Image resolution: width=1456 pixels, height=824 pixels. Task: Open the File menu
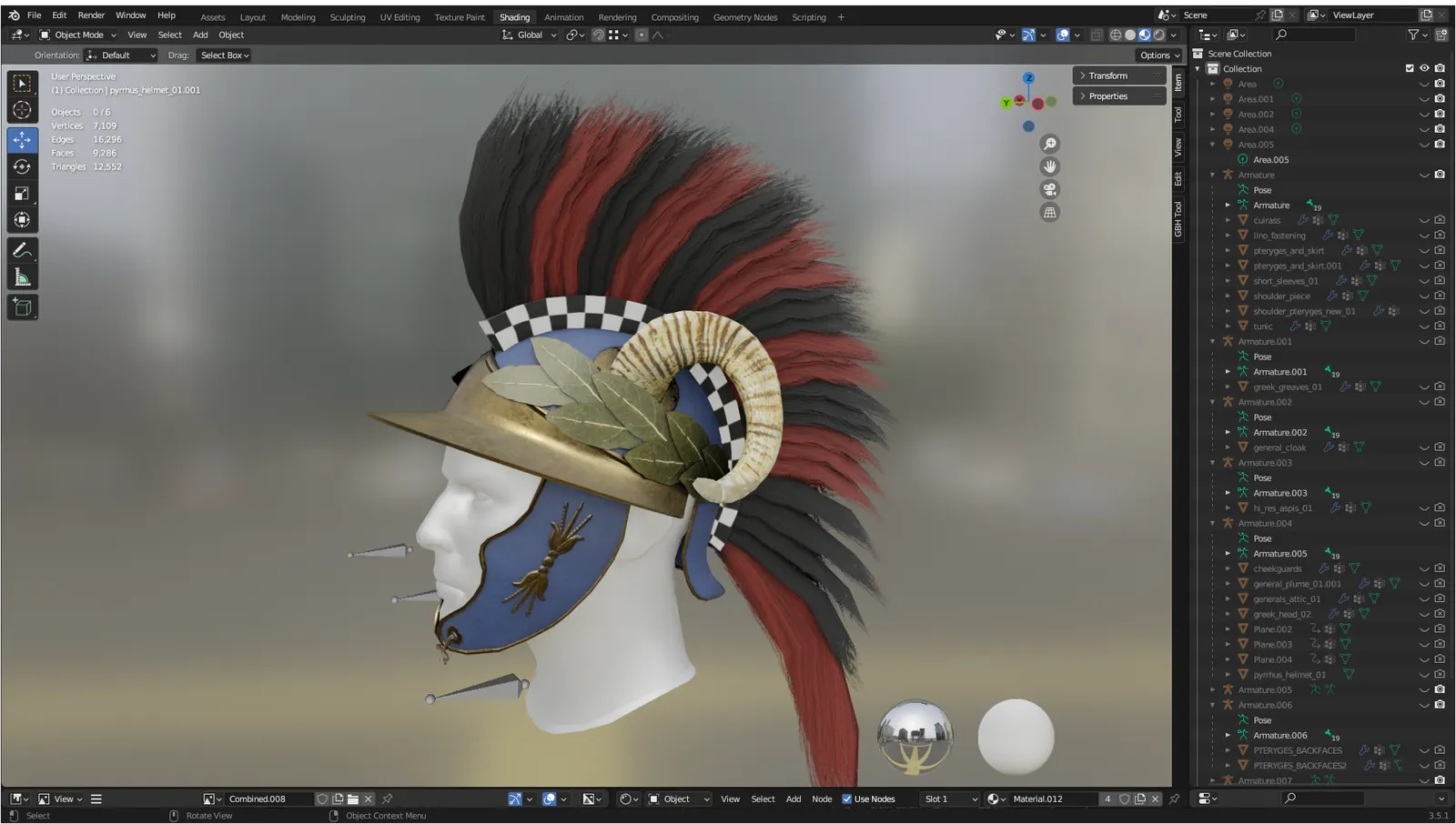34,15
